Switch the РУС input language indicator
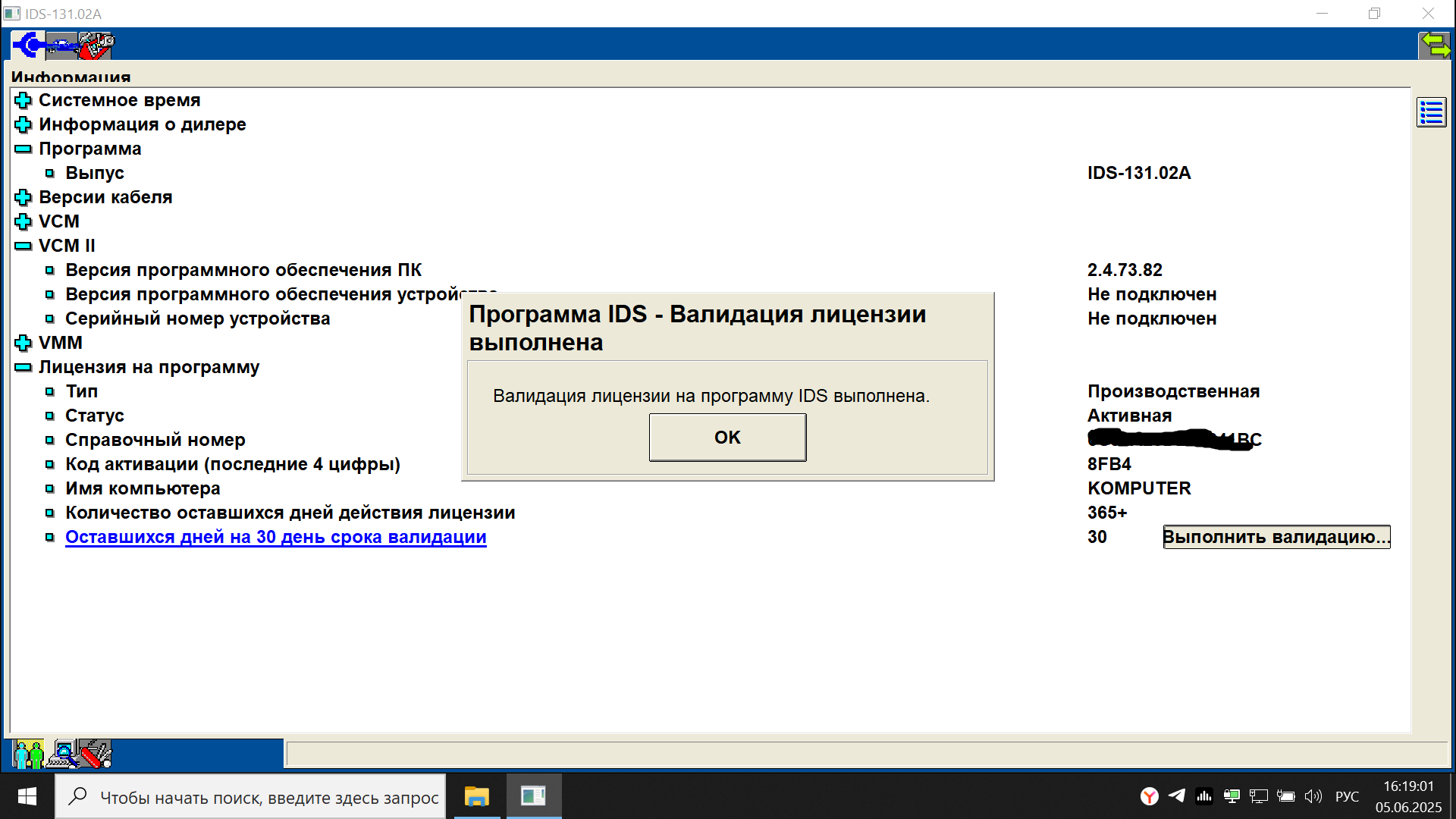Screen dimensions: 1456x819 (1347, 796)
